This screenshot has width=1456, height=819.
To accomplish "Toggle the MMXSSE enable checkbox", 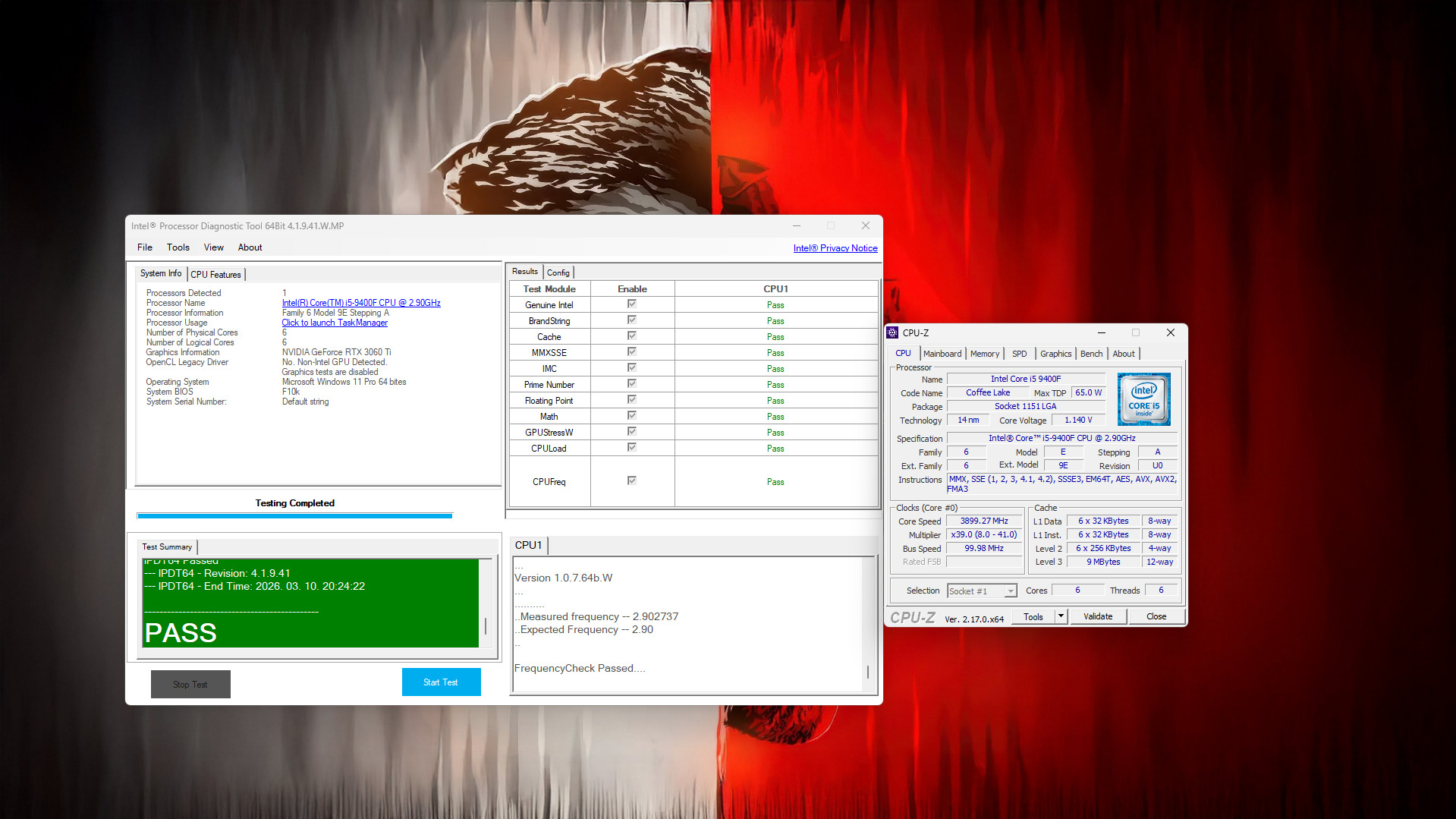I will (x=631, y=352).
